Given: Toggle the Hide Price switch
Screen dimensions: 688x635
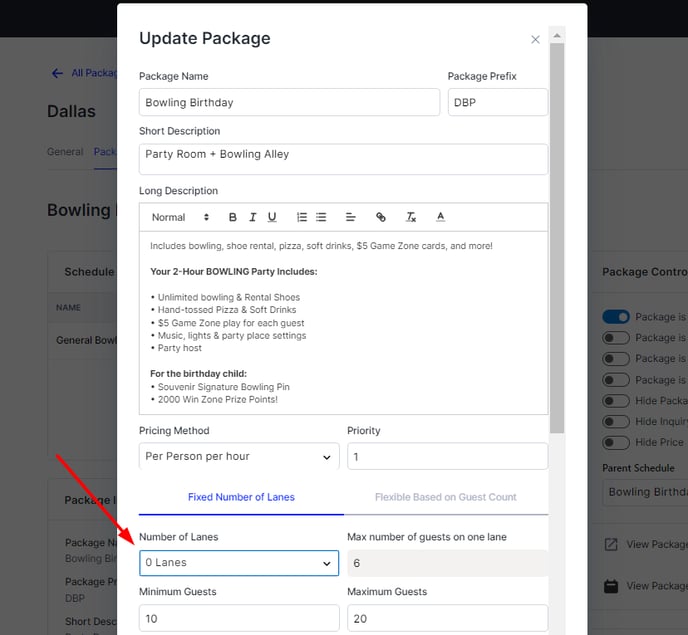Looking at the screenshot, I should click(616, 442).
